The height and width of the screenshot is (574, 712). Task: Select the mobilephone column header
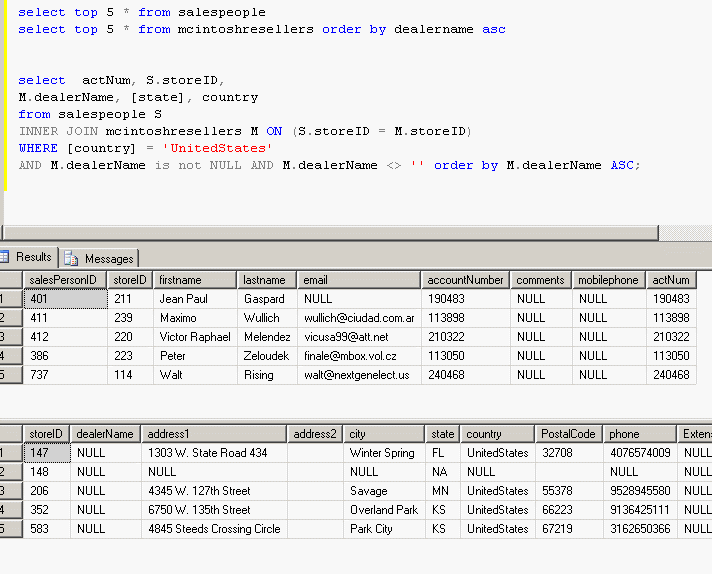coord(609,280)
